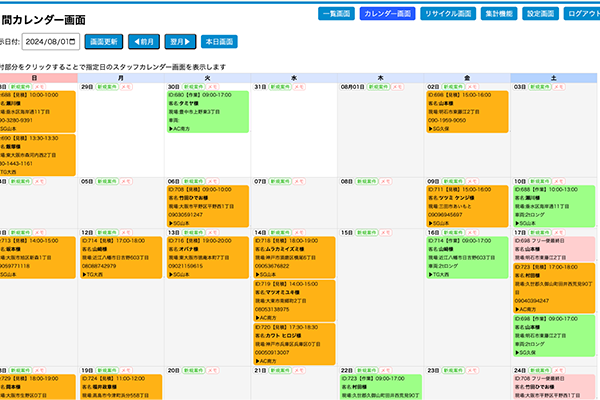The width and height of the screenshot is (600, 400).
Task: Add 新規案件 on the 29日 cell
Action: [x=110, y=87]
